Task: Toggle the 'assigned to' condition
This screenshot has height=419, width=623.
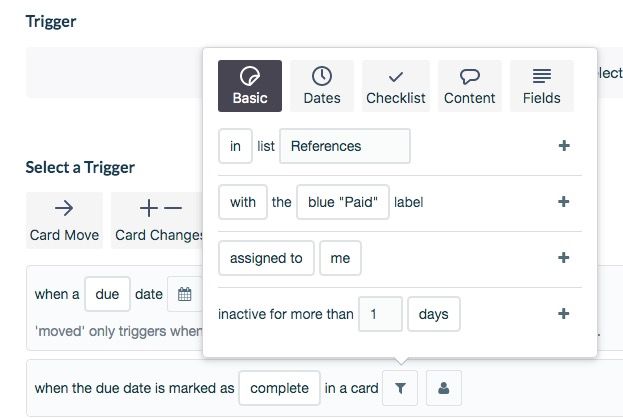Action: (x=266, y=258)
